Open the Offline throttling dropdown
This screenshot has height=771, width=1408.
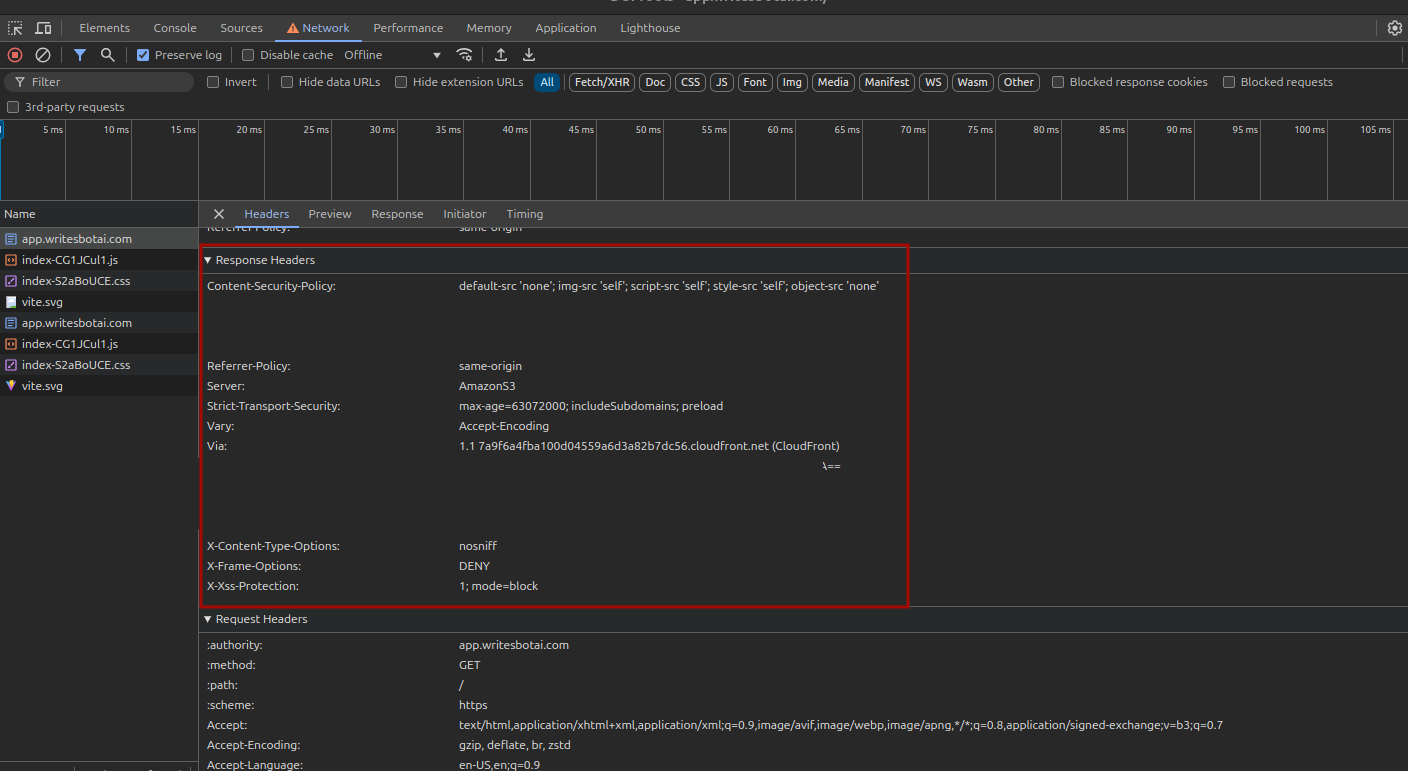click(392, 55)
